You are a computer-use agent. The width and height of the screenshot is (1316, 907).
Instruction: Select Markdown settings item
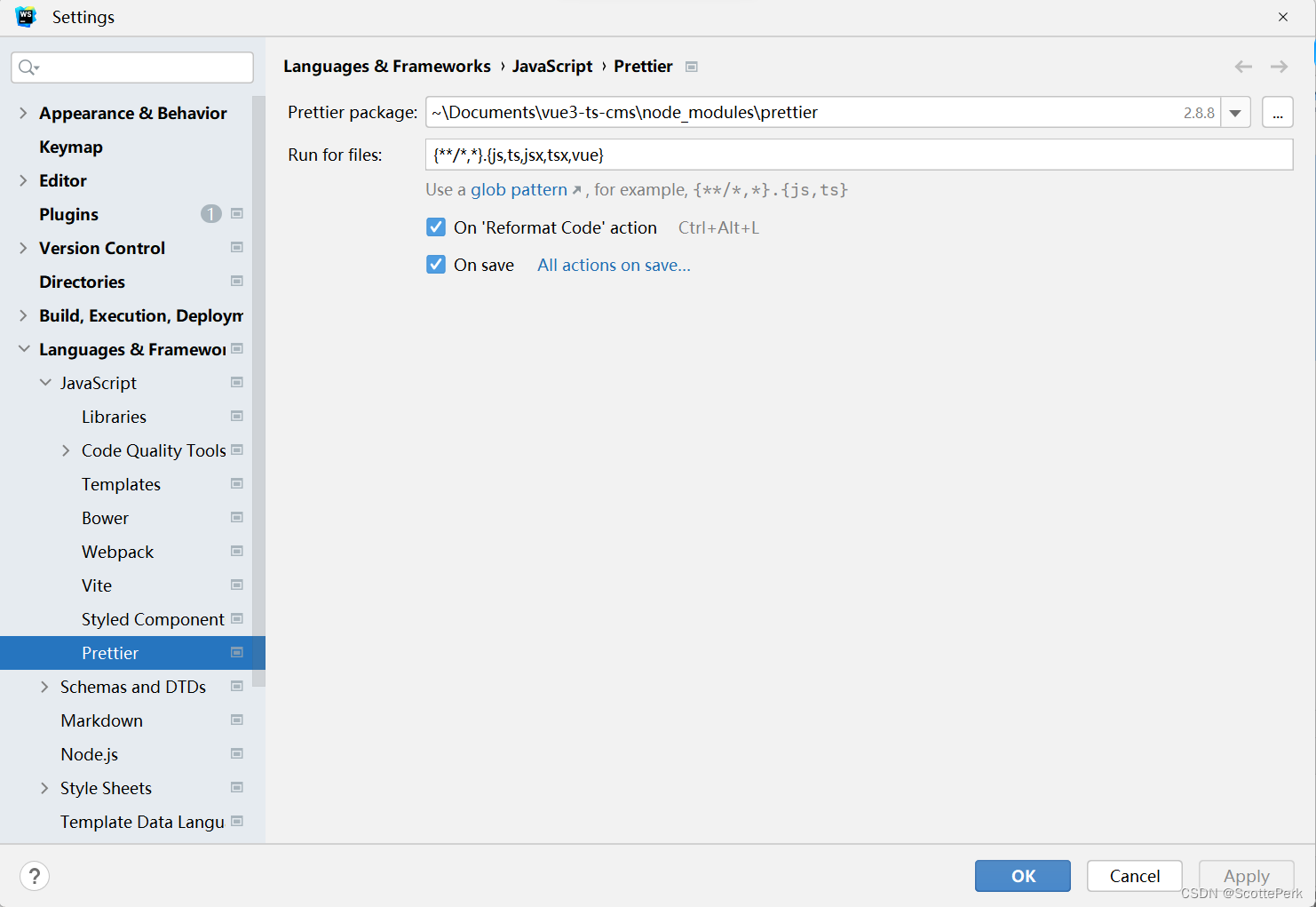pyautogui.click(x=101, y=720)
